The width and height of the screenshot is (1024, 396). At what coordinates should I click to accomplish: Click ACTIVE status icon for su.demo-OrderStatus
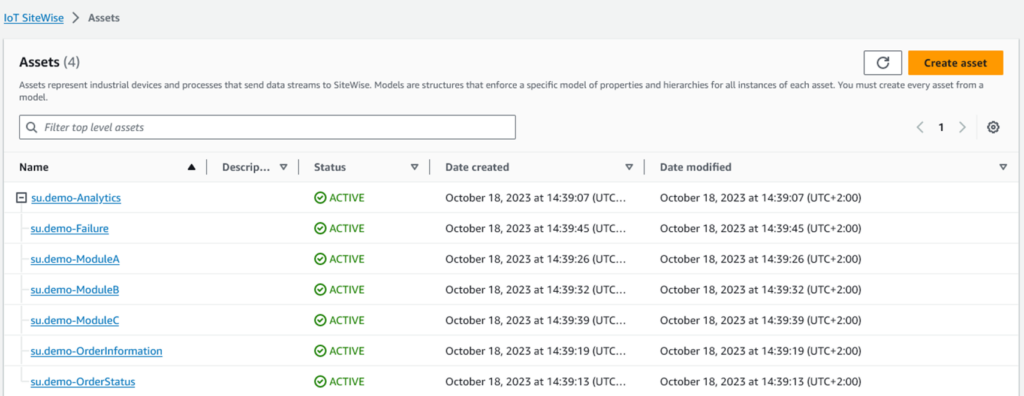(x=320, y=382)
